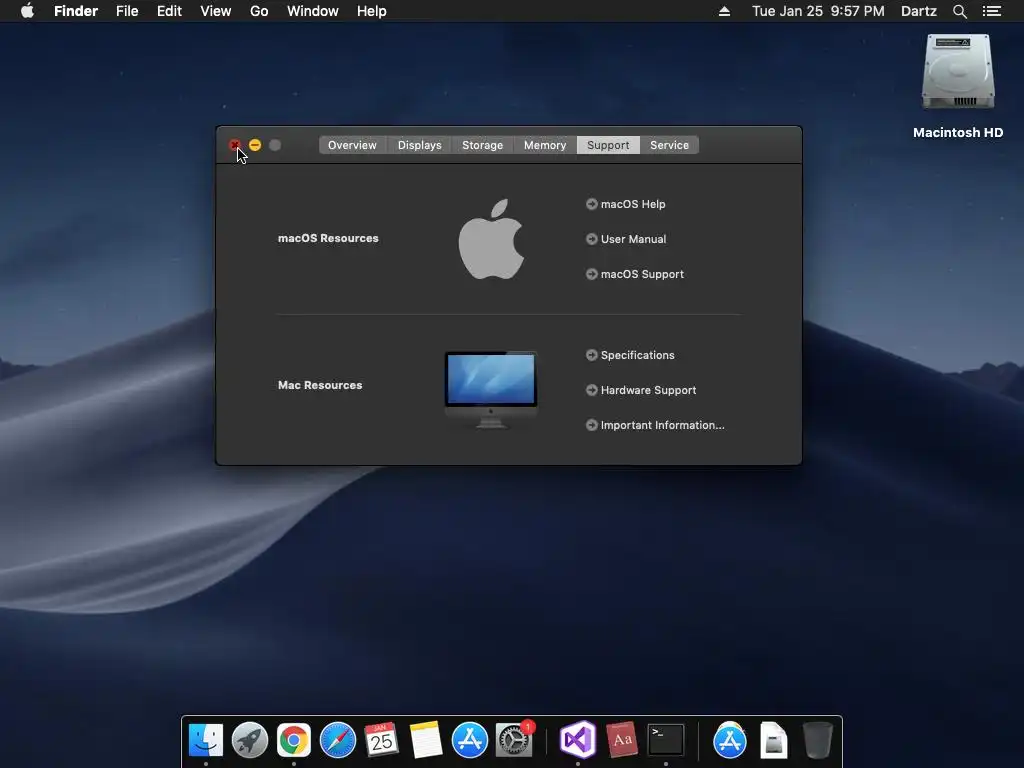
Task: Click the macOS Resources heading
Action: pyautogui.click(x=328, y=238)
